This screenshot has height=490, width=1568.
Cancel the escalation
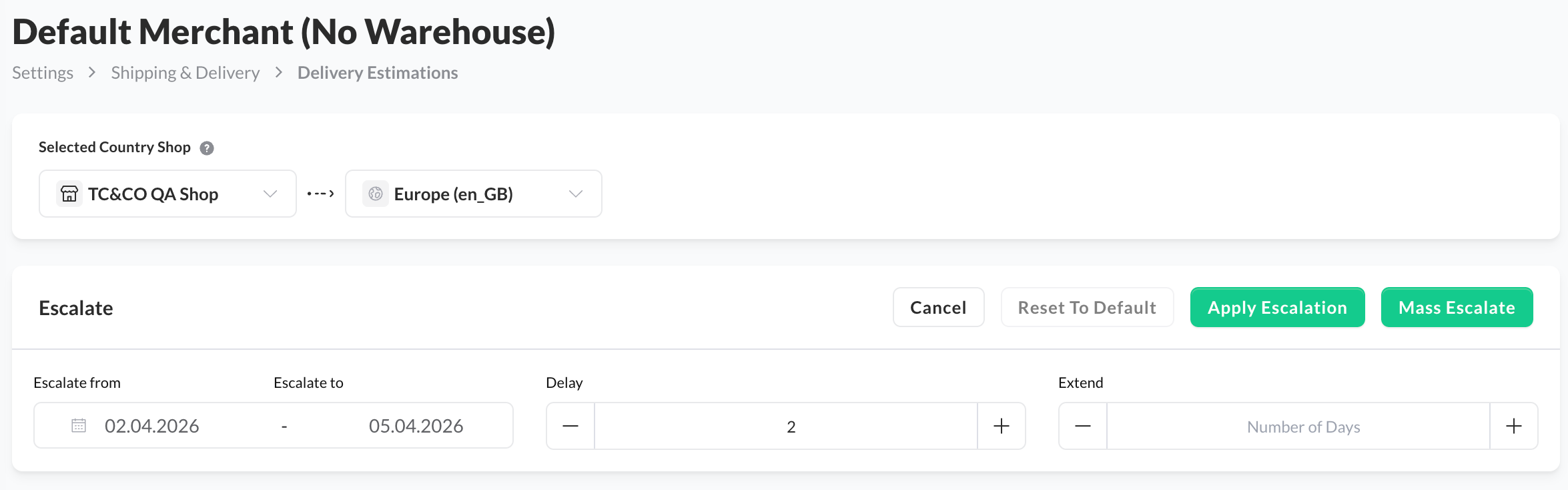click(938, 307)
